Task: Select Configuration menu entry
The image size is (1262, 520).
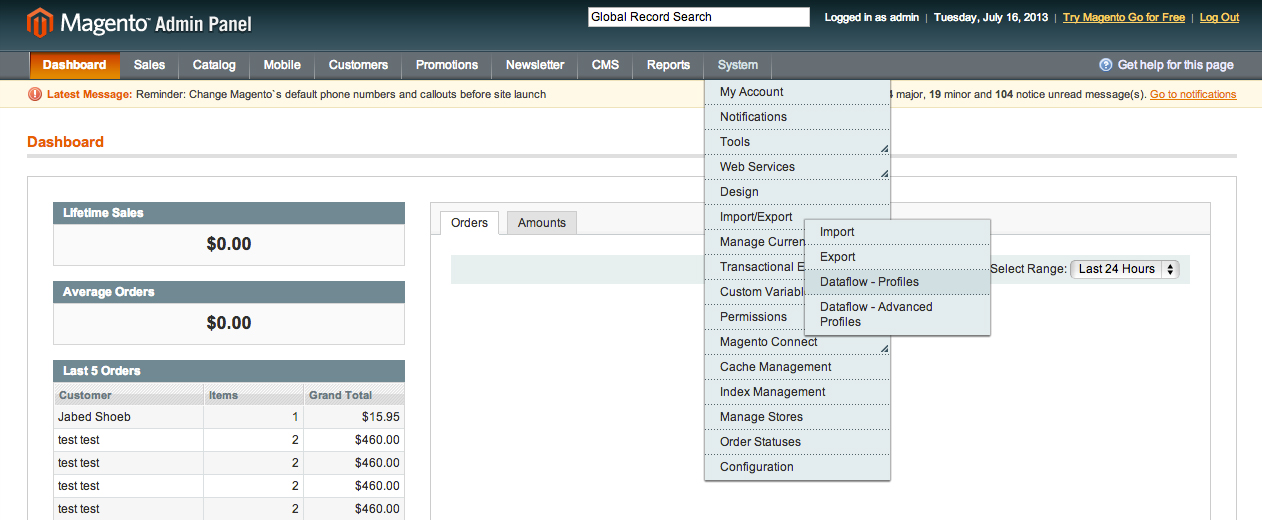Action: point(797,467)
